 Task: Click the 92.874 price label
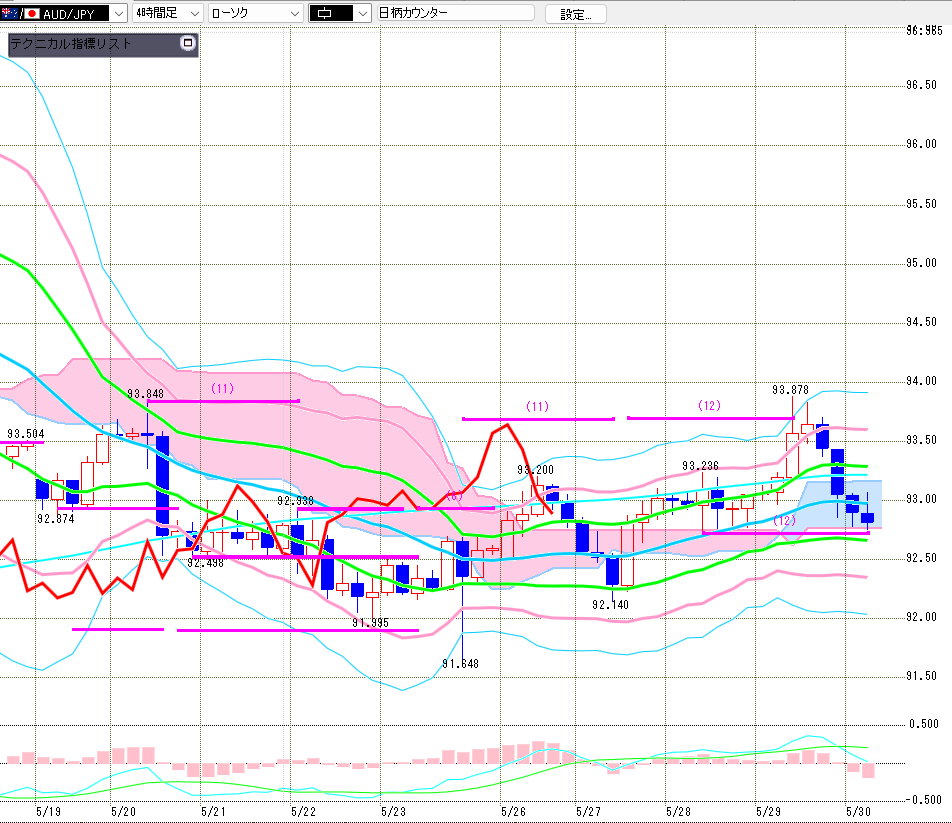click(55, 518)
